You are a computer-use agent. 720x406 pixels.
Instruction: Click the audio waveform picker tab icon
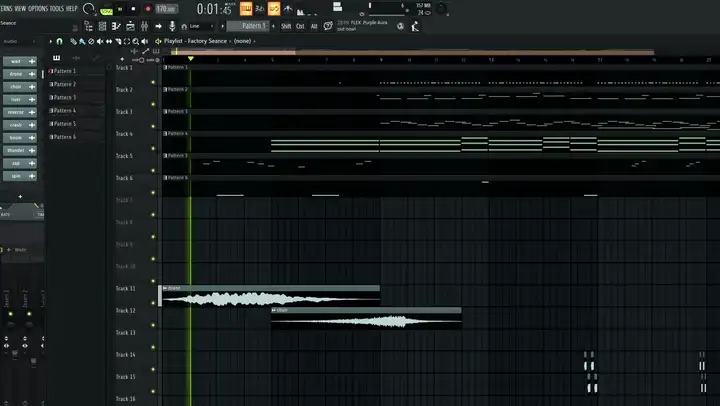coord(76,58)
